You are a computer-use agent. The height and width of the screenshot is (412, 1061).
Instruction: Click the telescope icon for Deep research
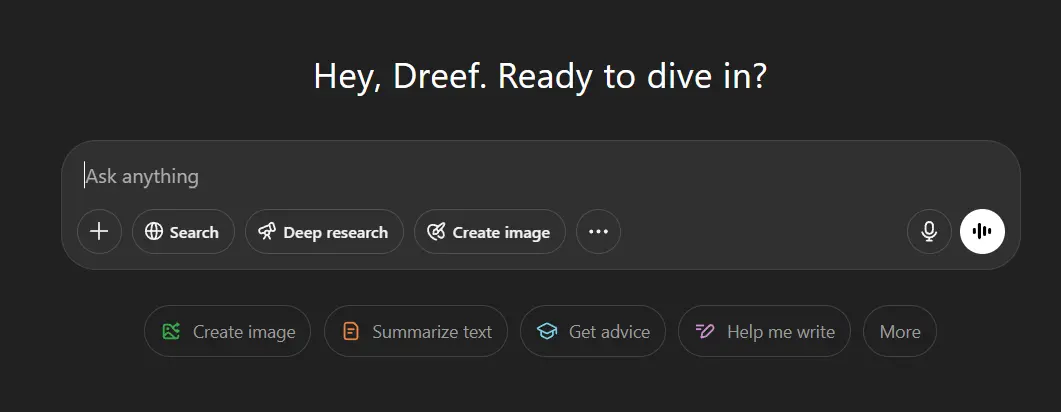point(267,232)
